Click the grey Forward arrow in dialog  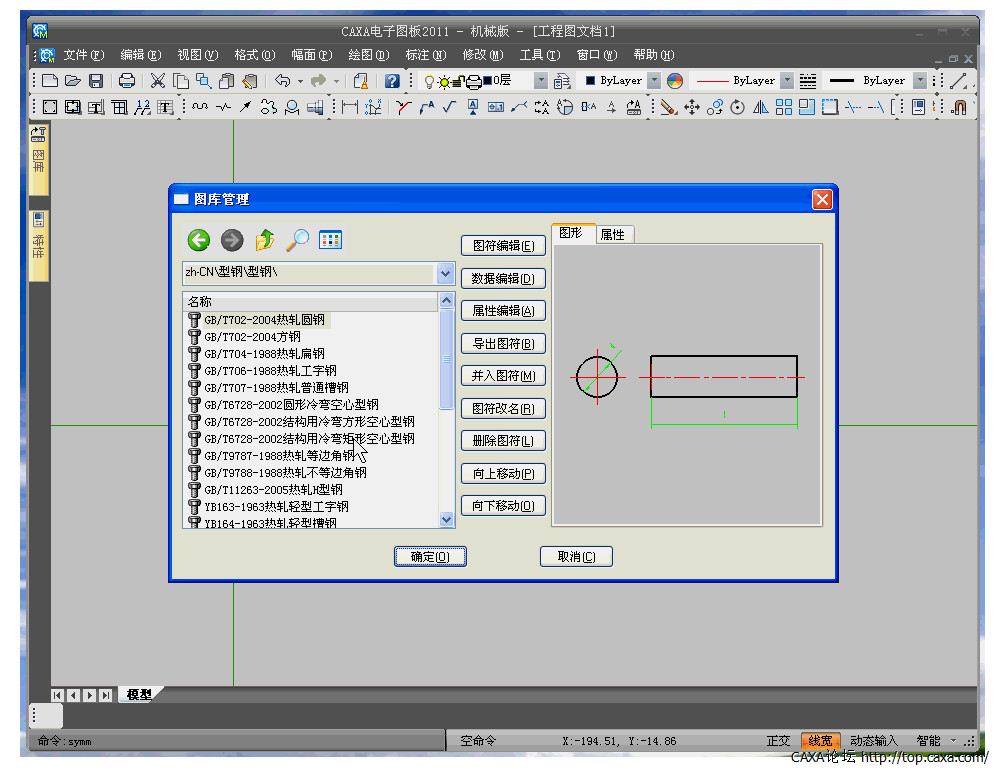click(x=232, y=241)
